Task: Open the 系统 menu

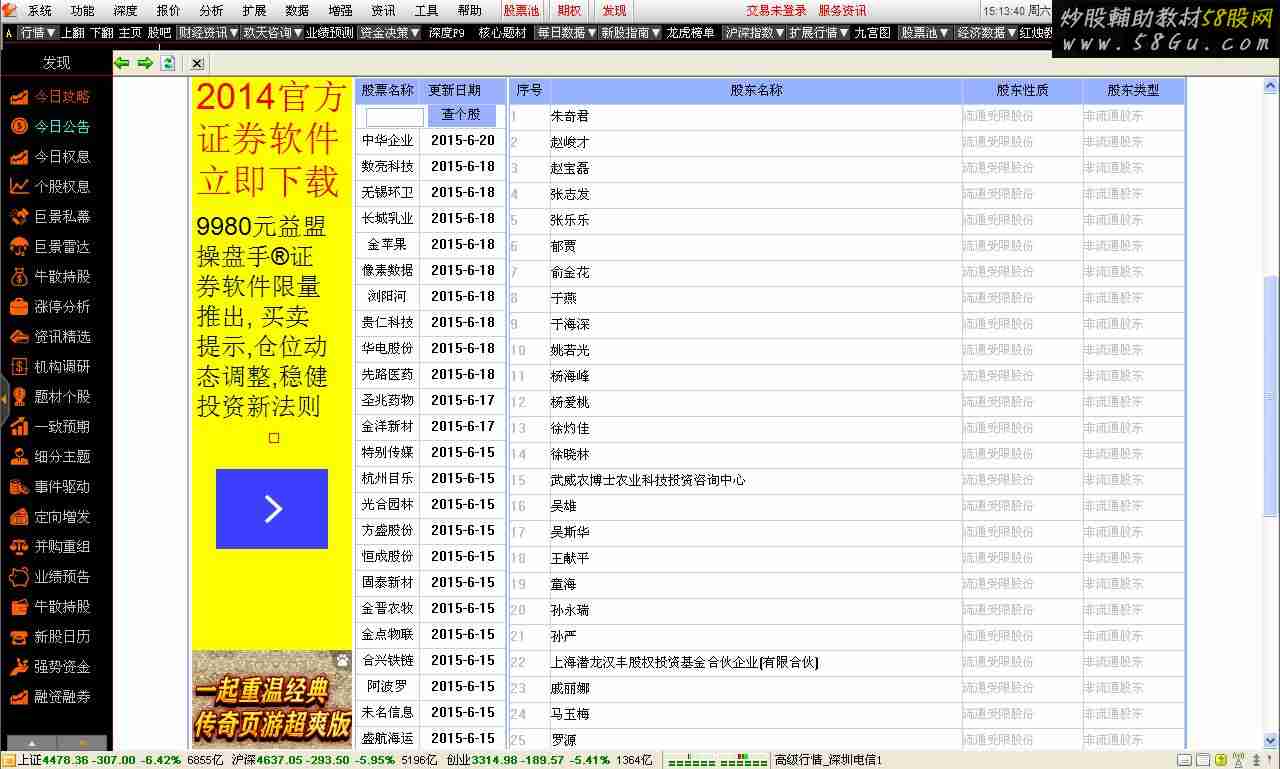Action: coord(40,11)
